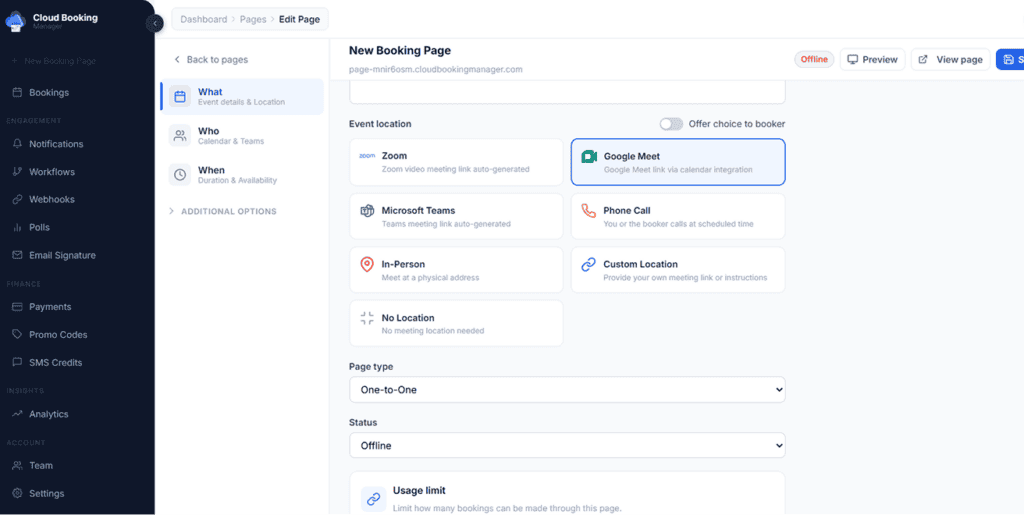The image size is (1024, 515).
Task: Click the View page button
Action: 950,60
